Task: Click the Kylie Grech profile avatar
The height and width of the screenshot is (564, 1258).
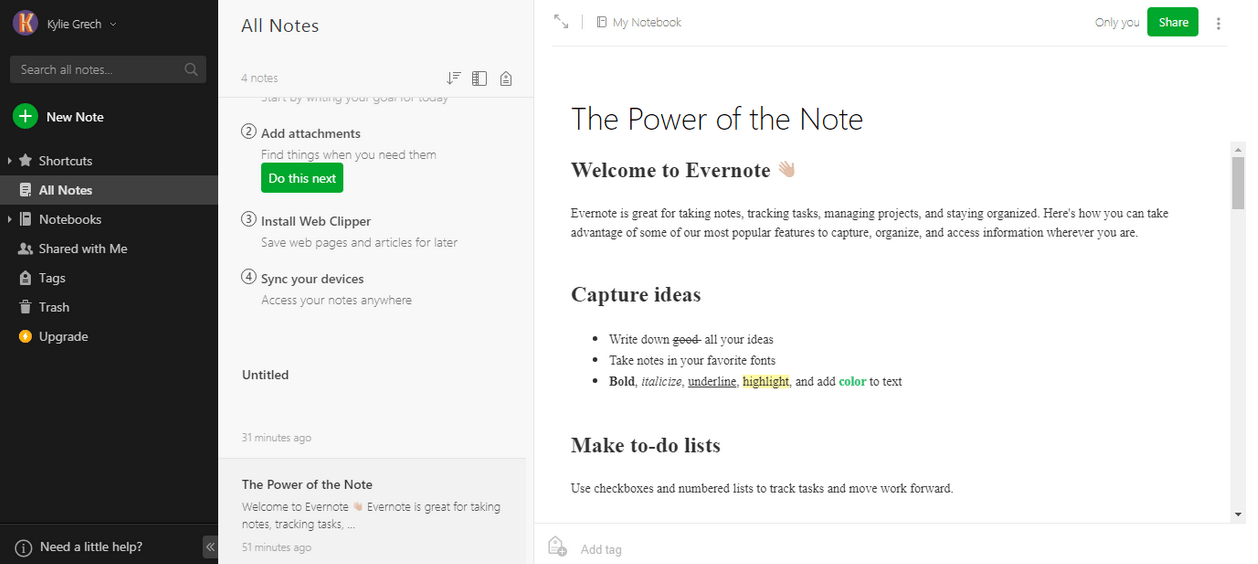Action: tap(26, 23)
